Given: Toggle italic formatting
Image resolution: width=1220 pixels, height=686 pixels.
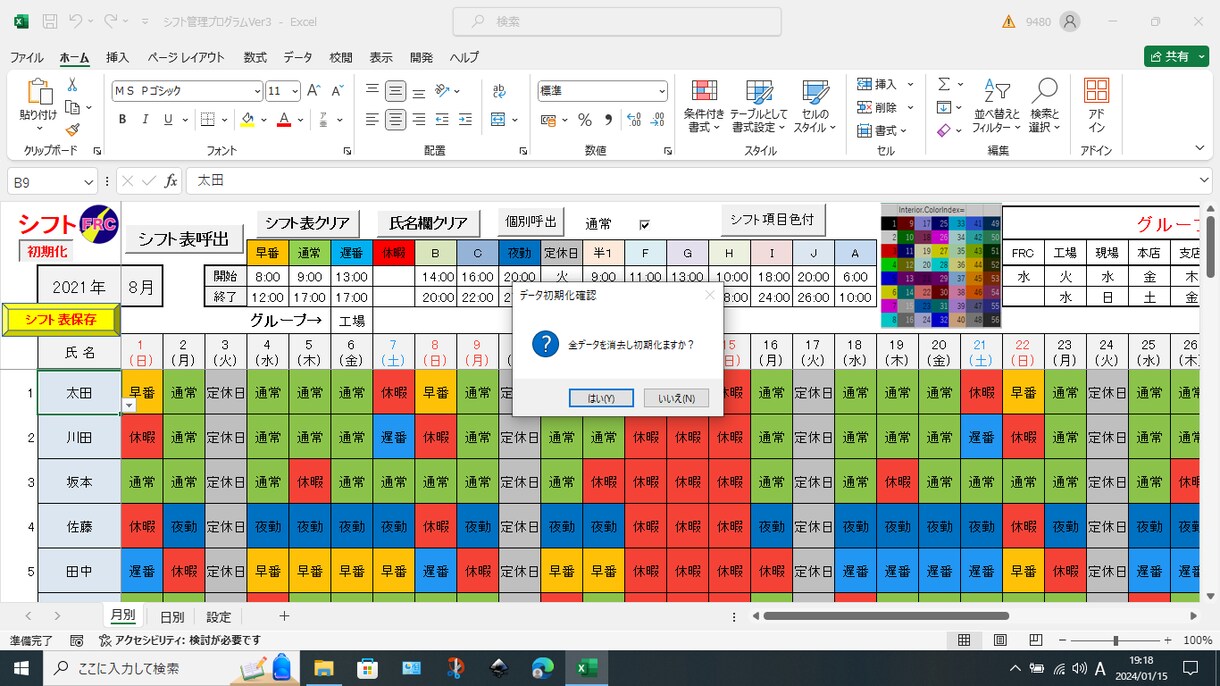Looking at the screenshot, I should pyautogui.click(x=145, y=120).
